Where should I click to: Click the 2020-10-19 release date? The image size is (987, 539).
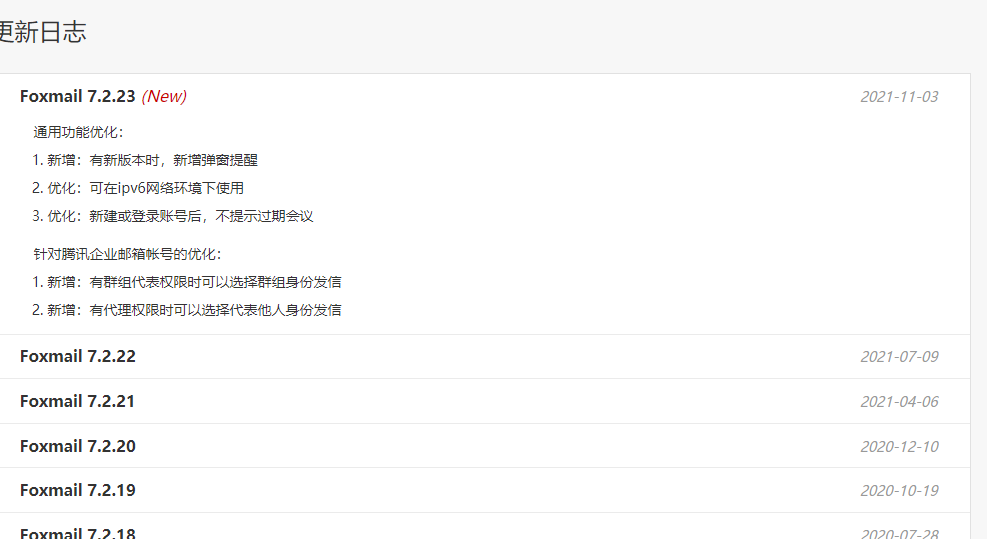click(x=899, y=491)
